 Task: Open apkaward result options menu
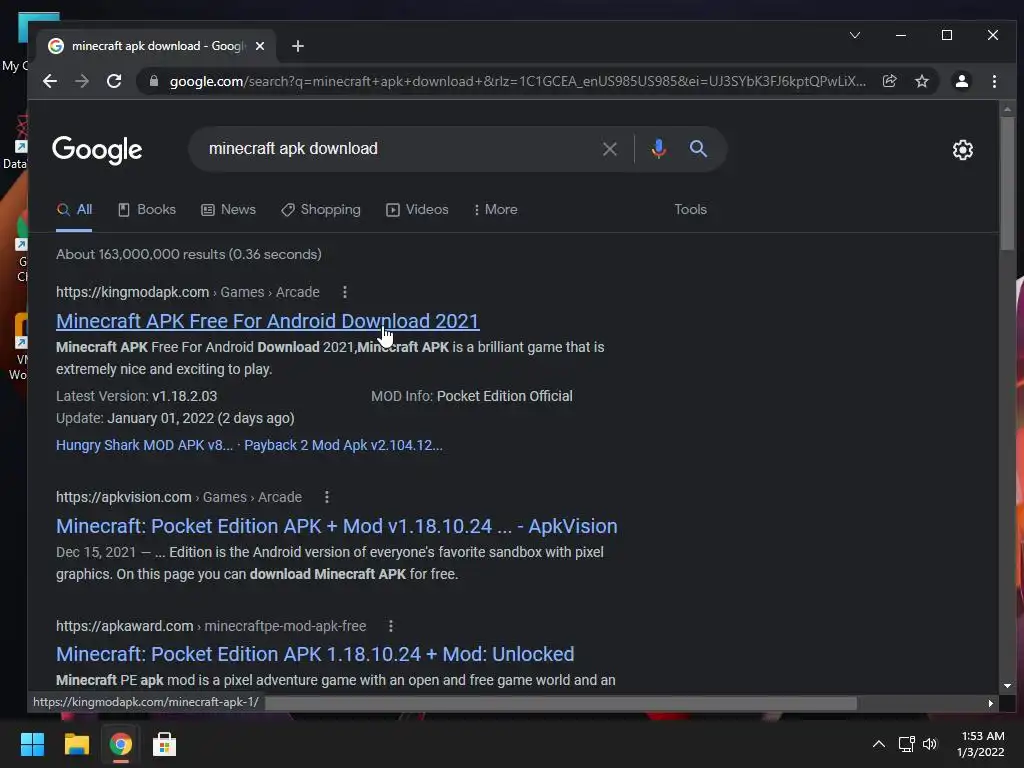391,626
